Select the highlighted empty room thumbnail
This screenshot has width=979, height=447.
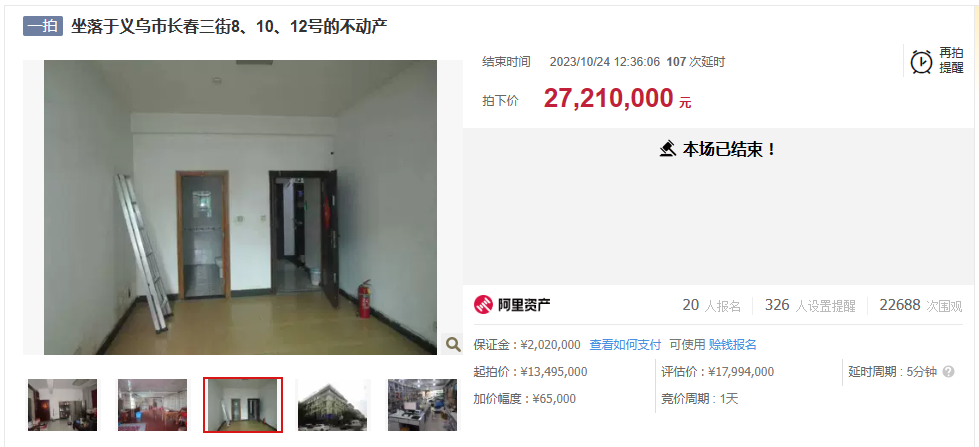click(243, 405)
